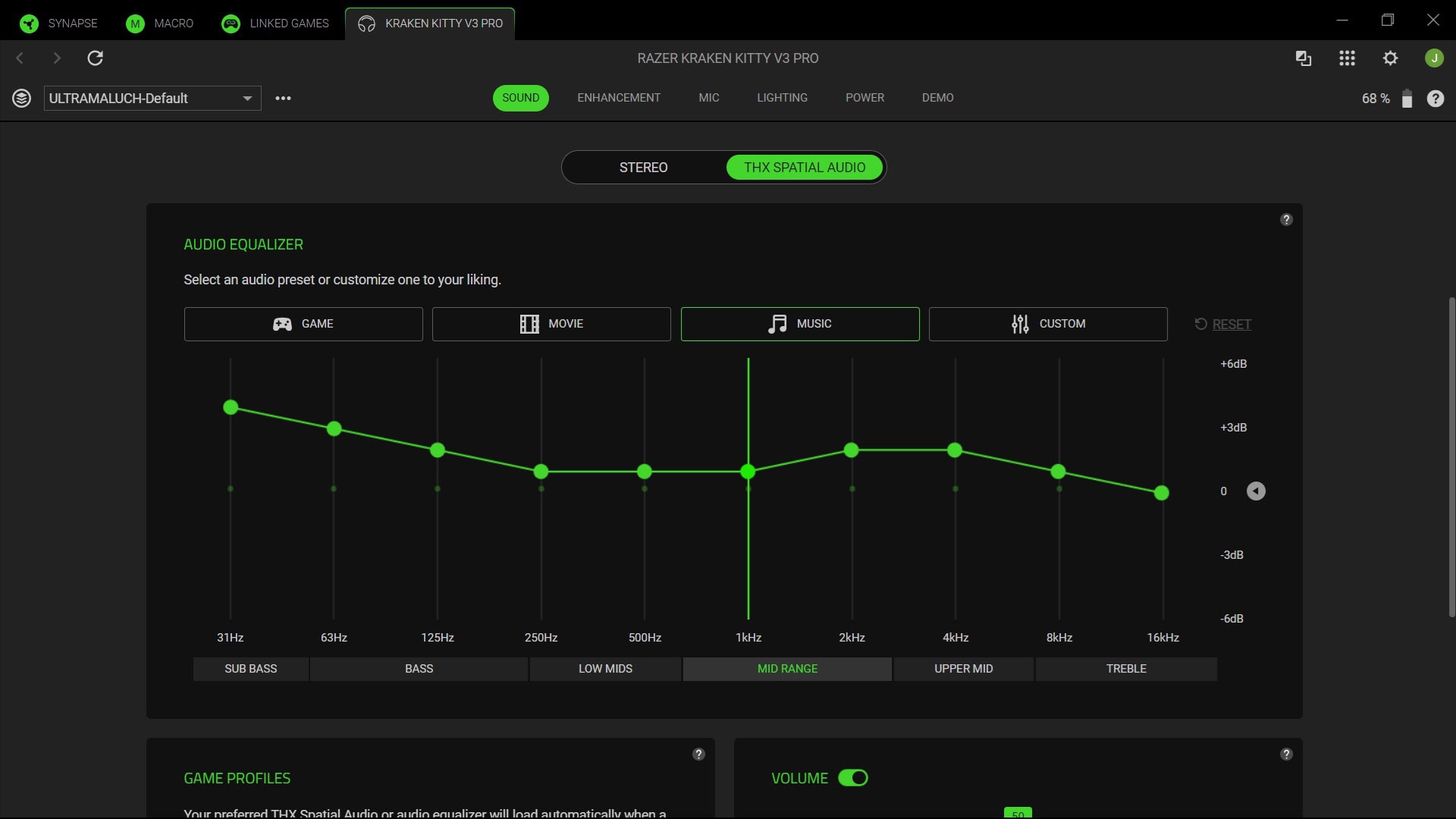The width and height of the screenshot is (1456, 819).
Task: Open the Linked Games module
Action: [275, 23]
